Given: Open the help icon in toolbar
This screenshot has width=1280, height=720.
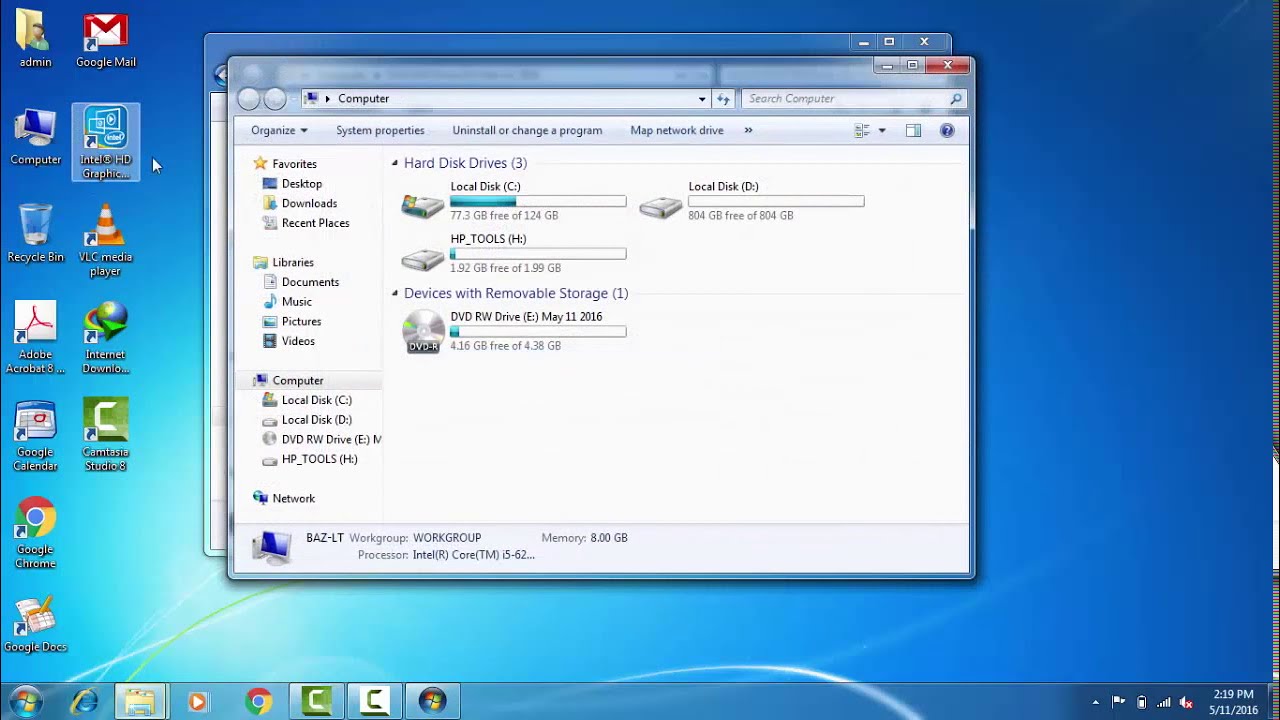Looking at the screenshot, I should coord(947,130).
